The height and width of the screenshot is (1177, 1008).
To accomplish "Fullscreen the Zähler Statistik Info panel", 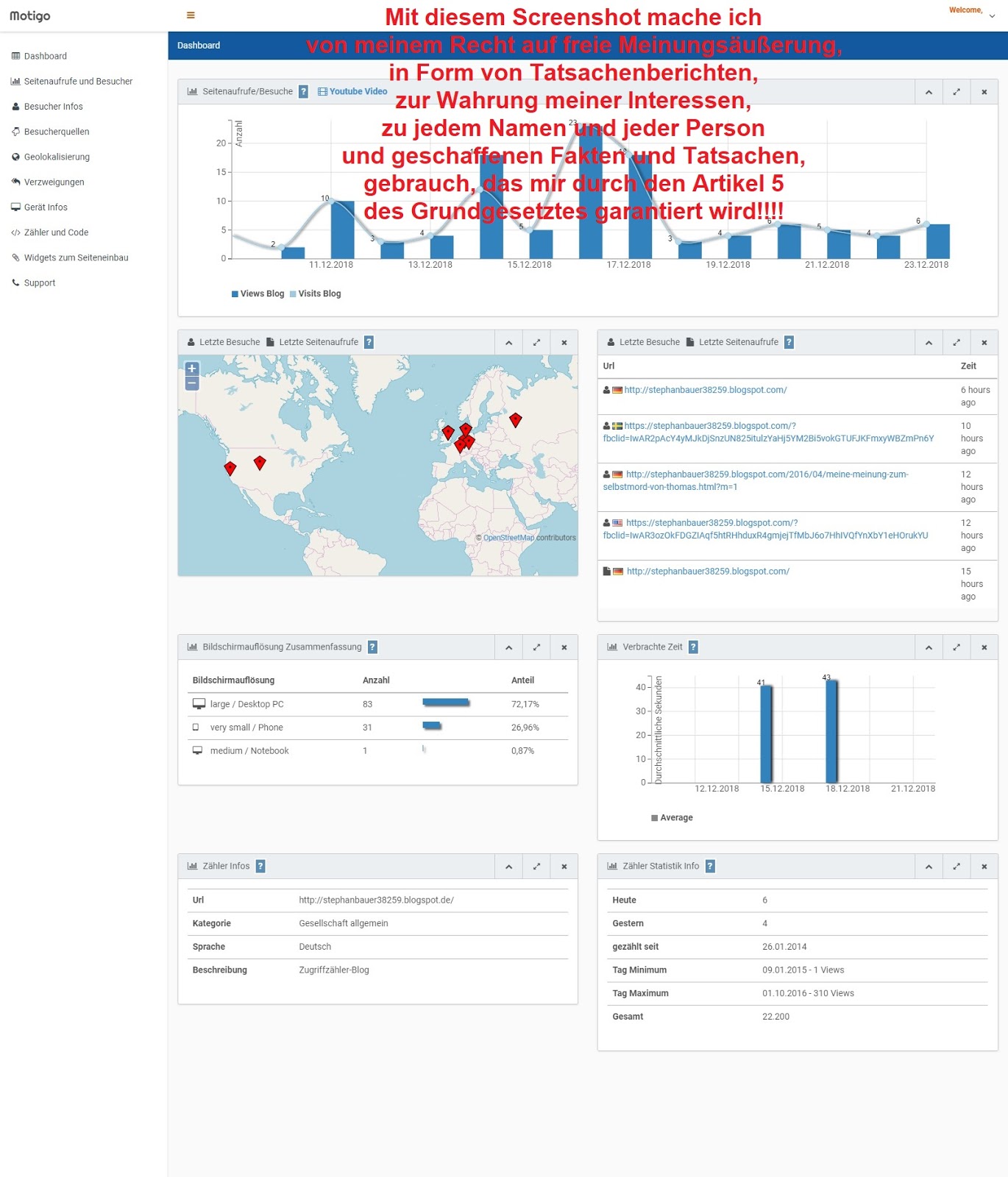I will pyautogui.click(x=956, y=867).
